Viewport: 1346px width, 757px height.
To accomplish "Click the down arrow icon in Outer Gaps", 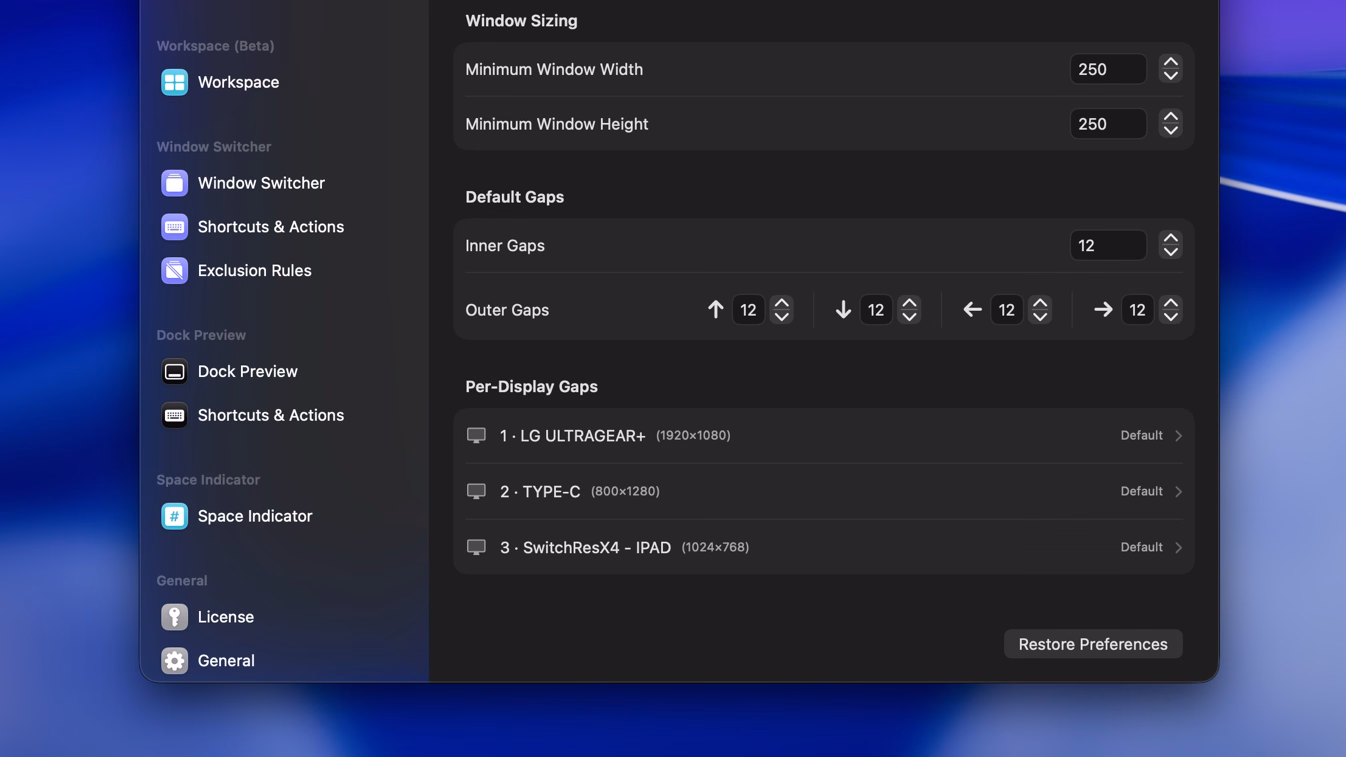I will 843,310.
